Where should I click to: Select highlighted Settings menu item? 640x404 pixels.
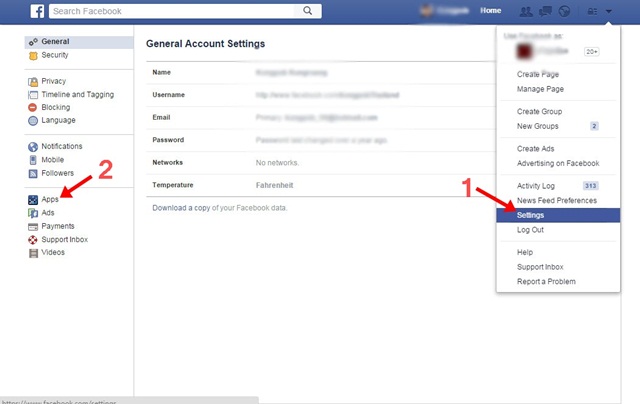[558, 215]
